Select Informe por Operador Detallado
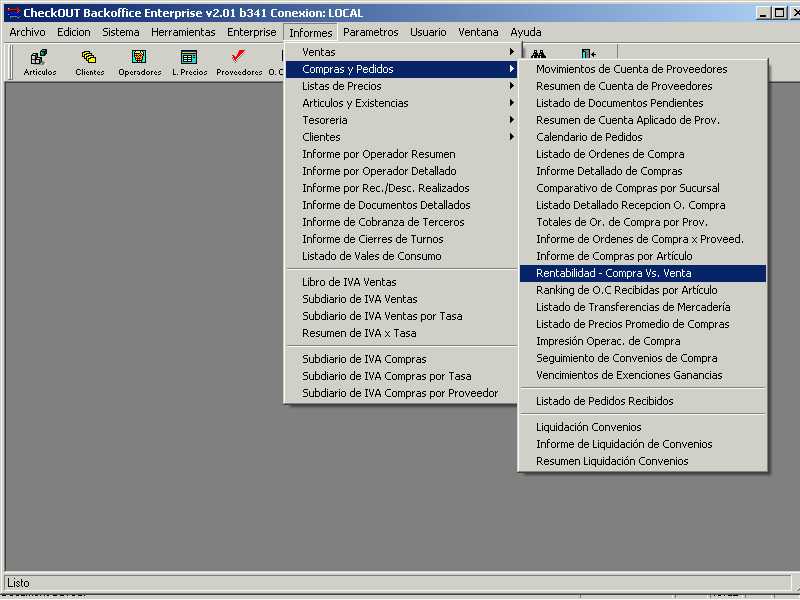The height and width of the screenshot is (600, 800). point(401,171)
